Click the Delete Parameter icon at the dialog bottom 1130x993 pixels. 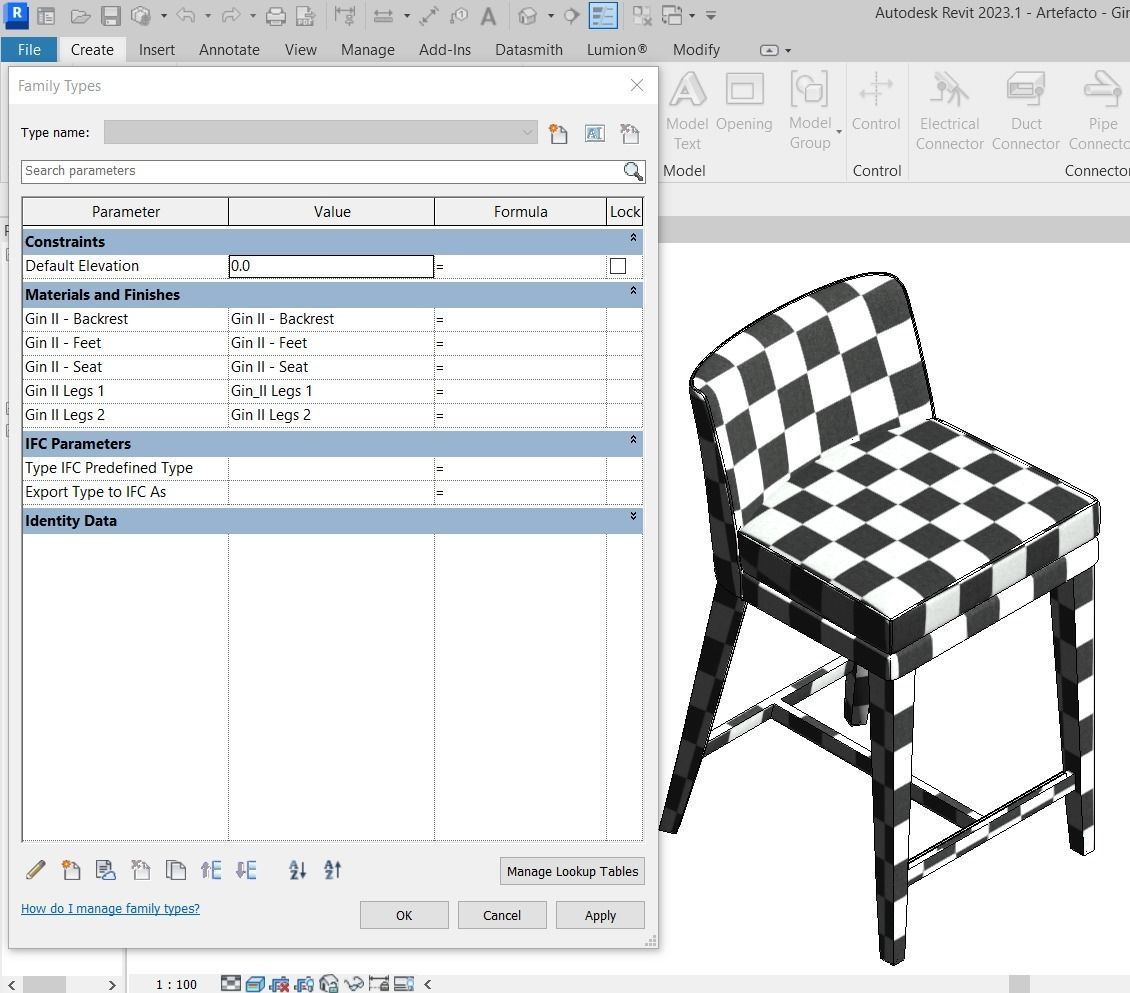click(x=141, y=870)
